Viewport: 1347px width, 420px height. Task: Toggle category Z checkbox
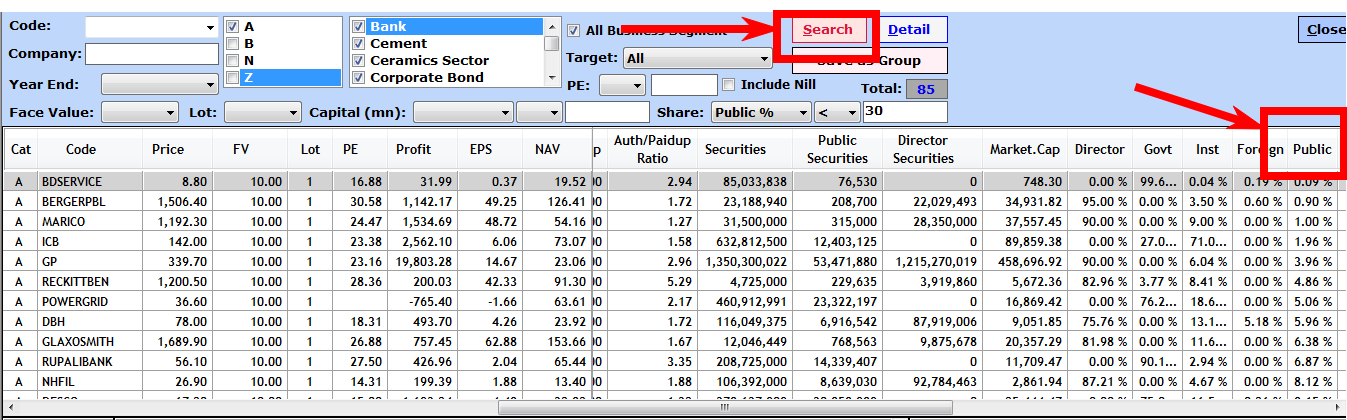pyautogui.click(x=232, y=78)
